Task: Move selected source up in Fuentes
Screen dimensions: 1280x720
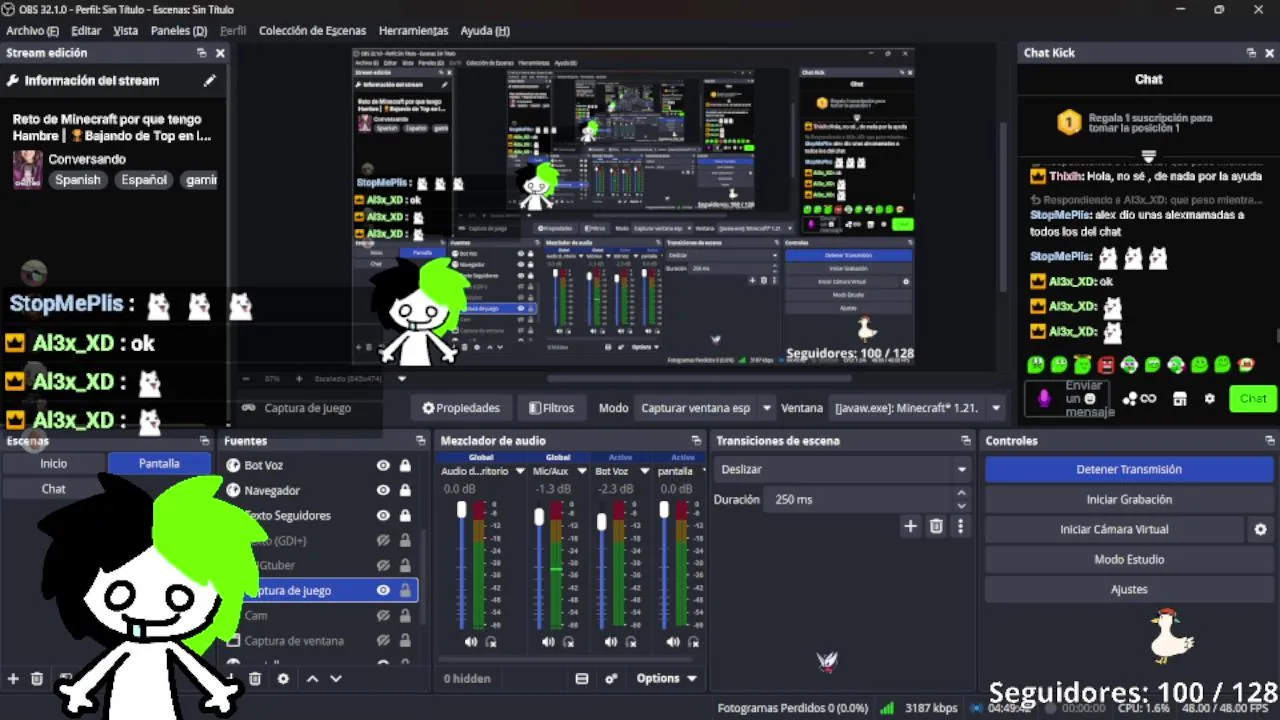Action: coord(312,678)
